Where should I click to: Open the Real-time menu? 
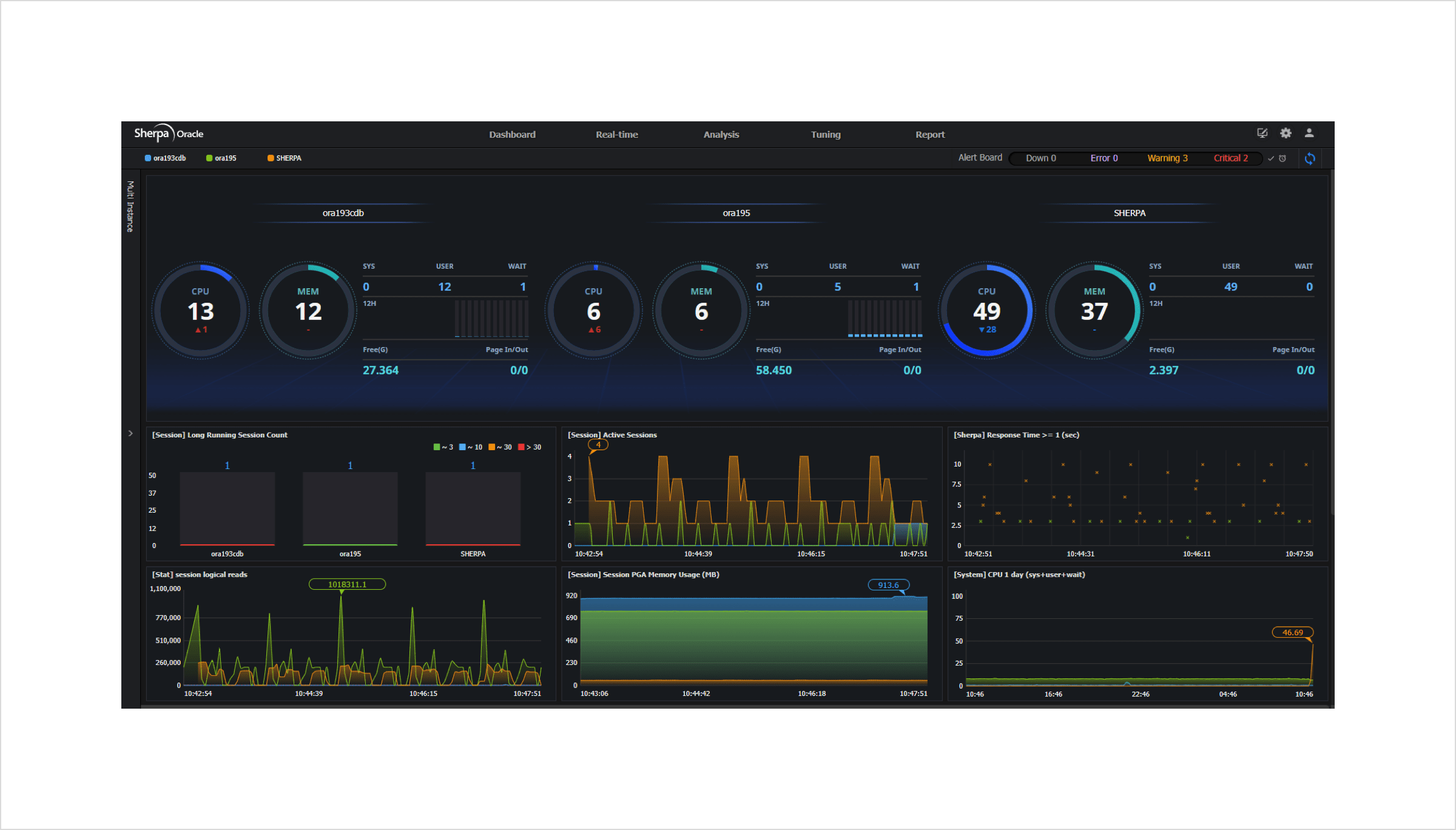[x=616, y=135]
